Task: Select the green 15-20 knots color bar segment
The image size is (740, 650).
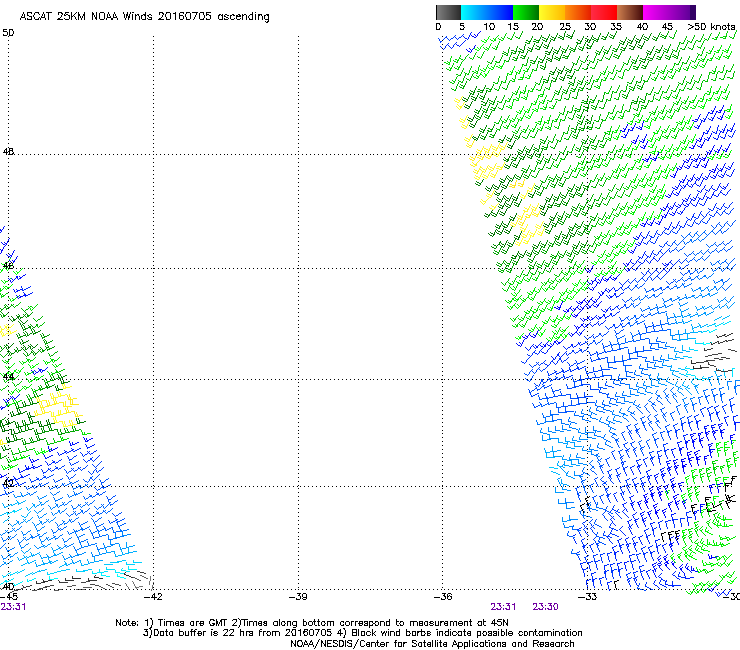Action: pyautogui.click(x=526, y=12)
